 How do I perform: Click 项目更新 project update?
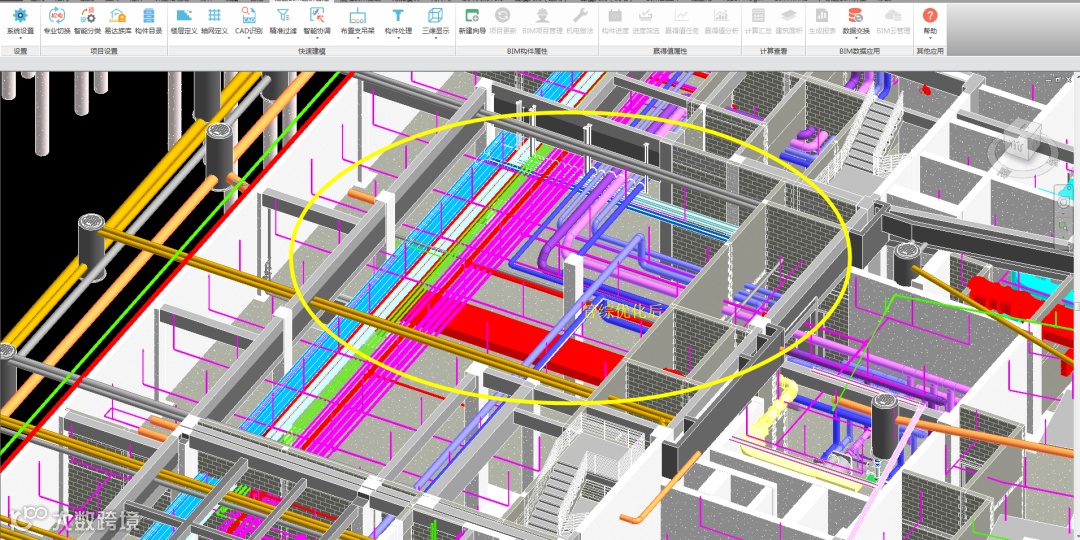tap(503, 21)
